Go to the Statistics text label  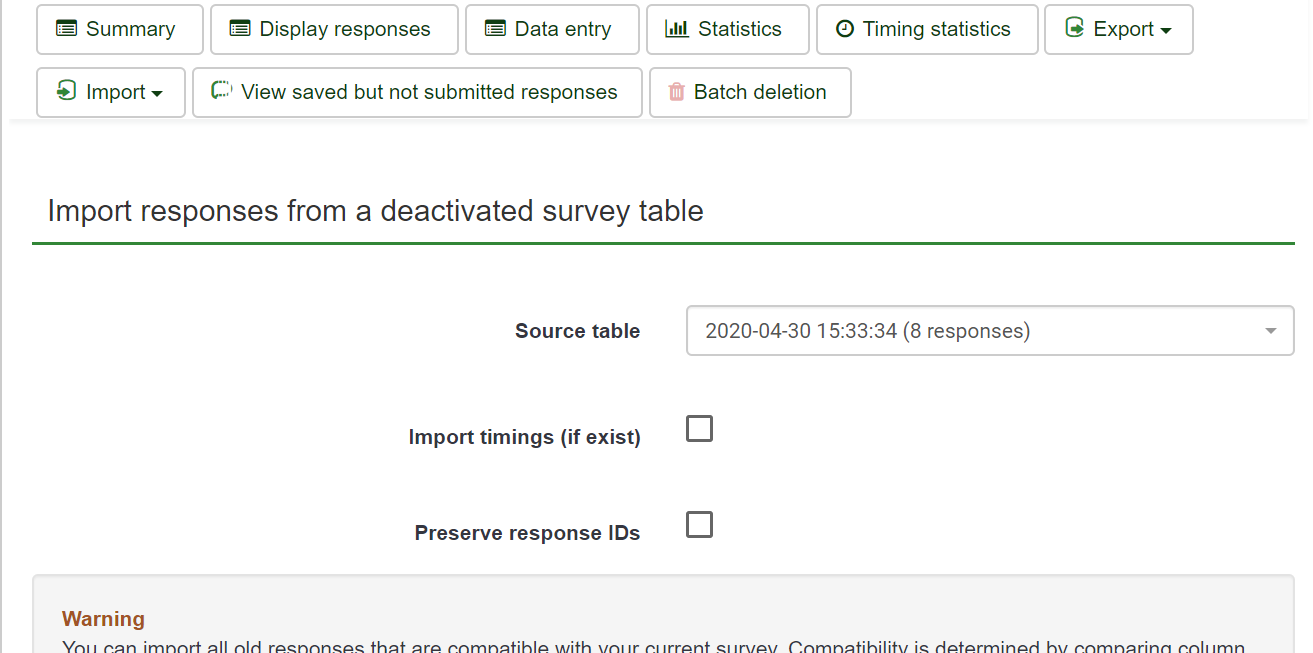pyautogui.click(x=739, y=30)
